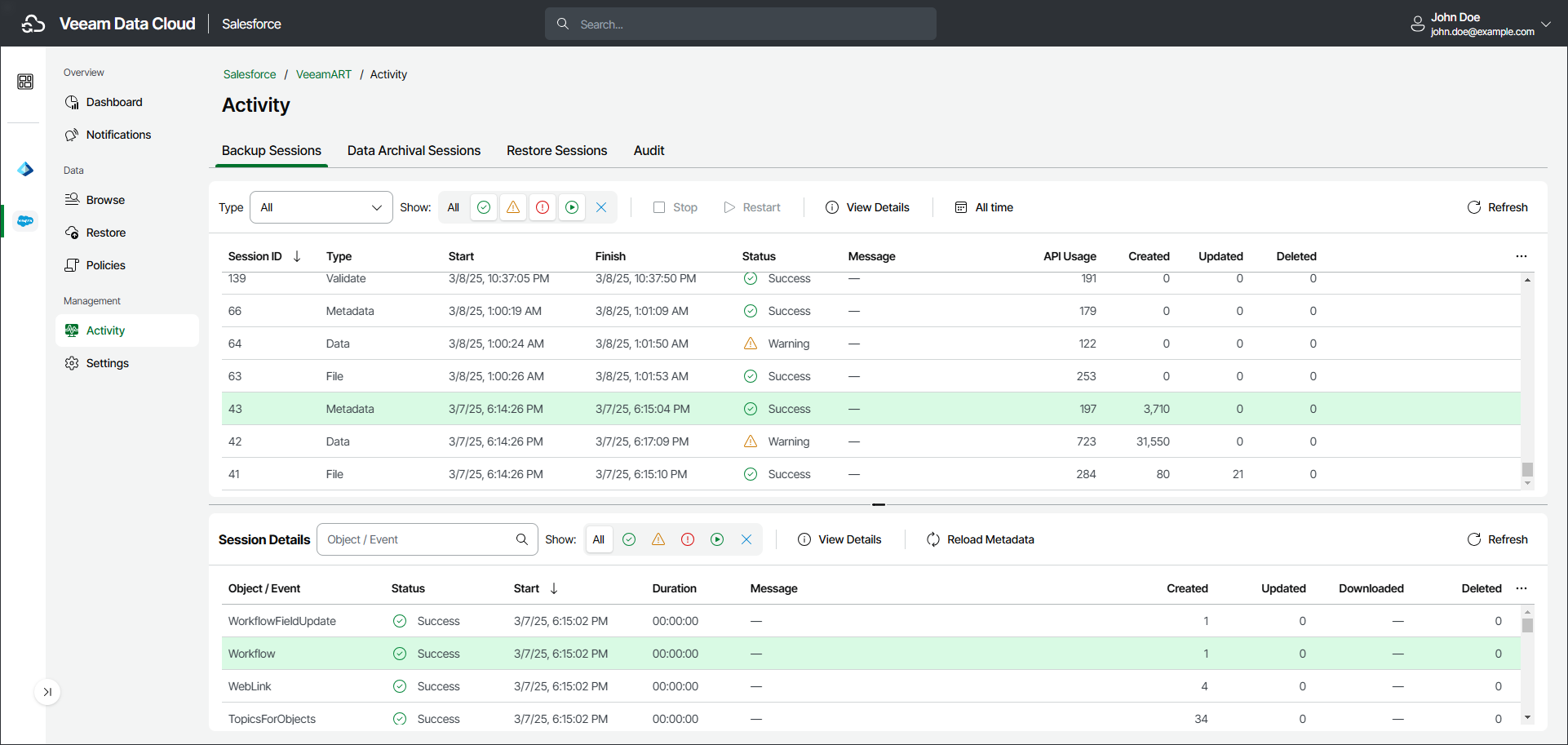Viewport: 1568px width, 745px height.
Task: Click the Salesforce breadcrumb link
Action: click(250, 74)
